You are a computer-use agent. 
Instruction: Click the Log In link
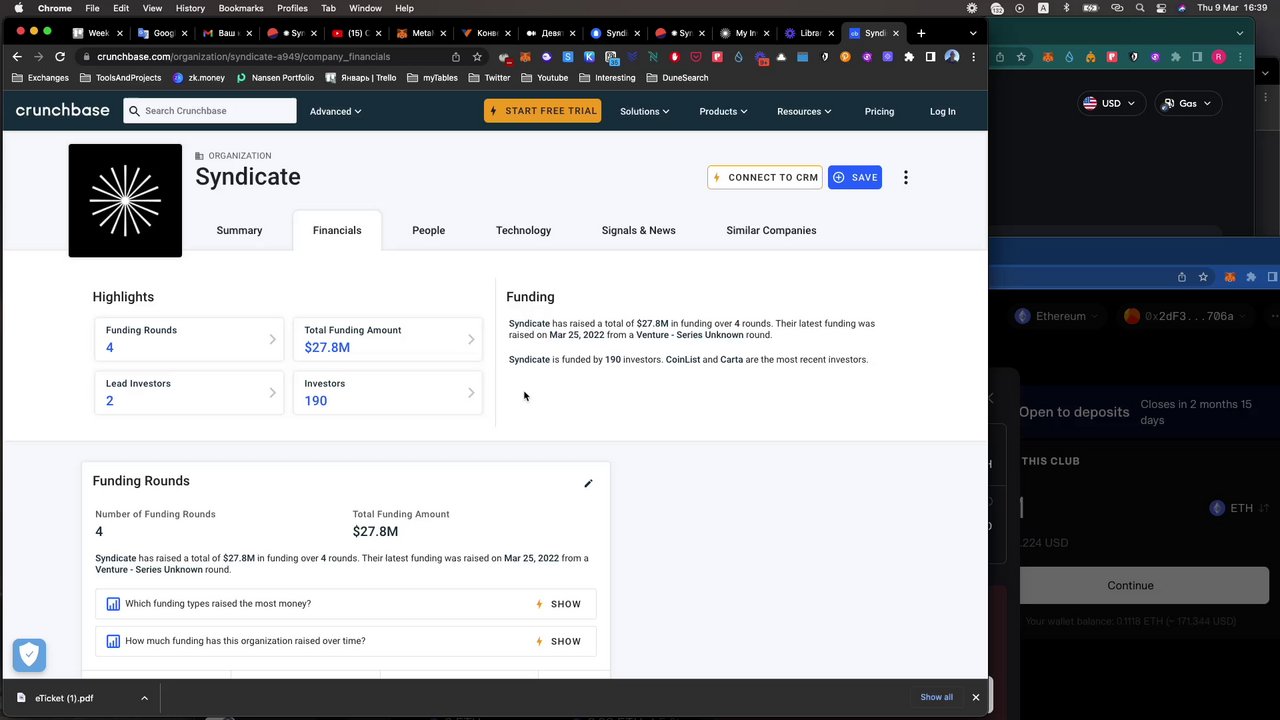pos(942,111)
